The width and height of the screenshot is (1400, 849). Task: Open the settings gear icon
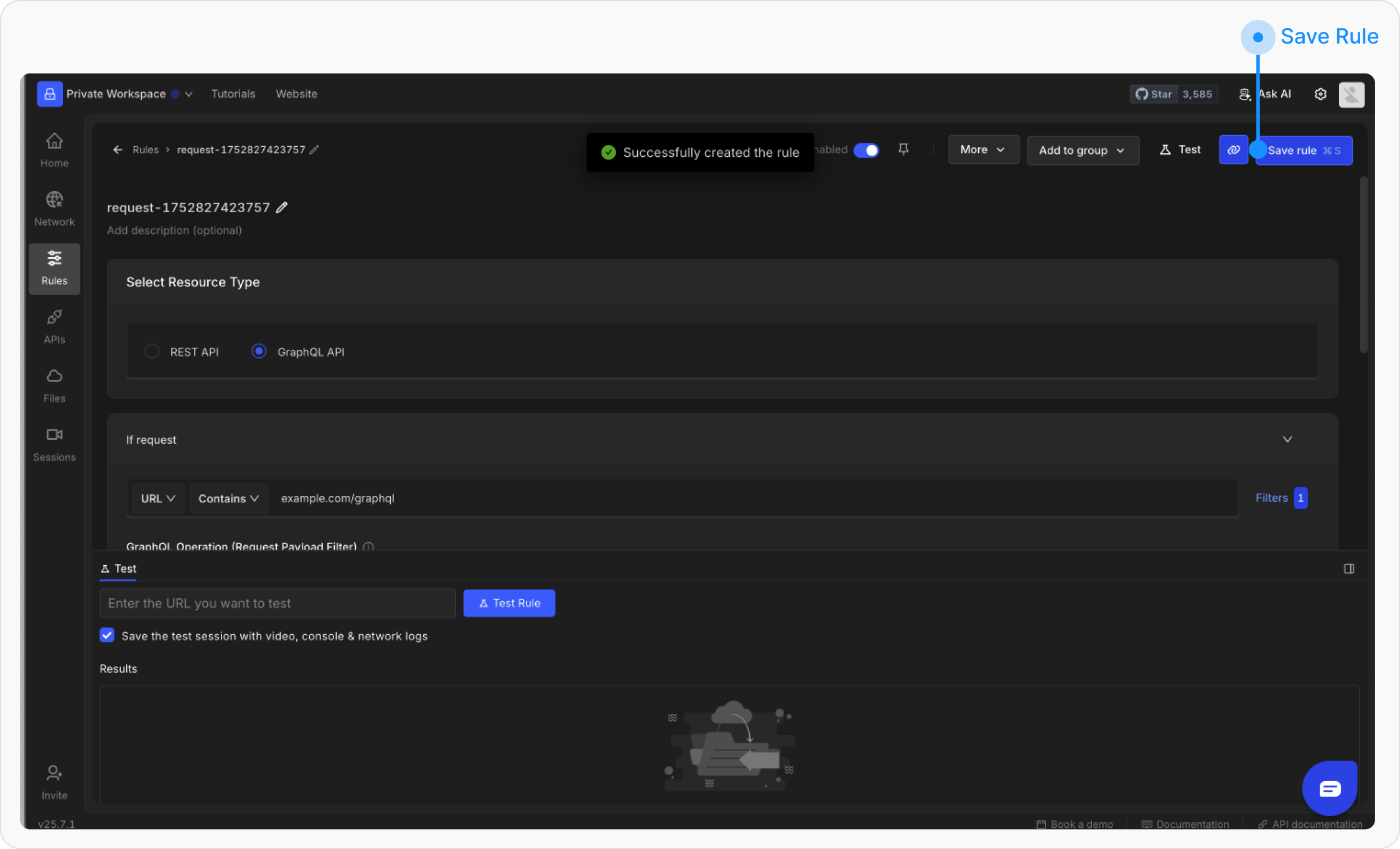pyautogui.click(x=1320, y=94)
